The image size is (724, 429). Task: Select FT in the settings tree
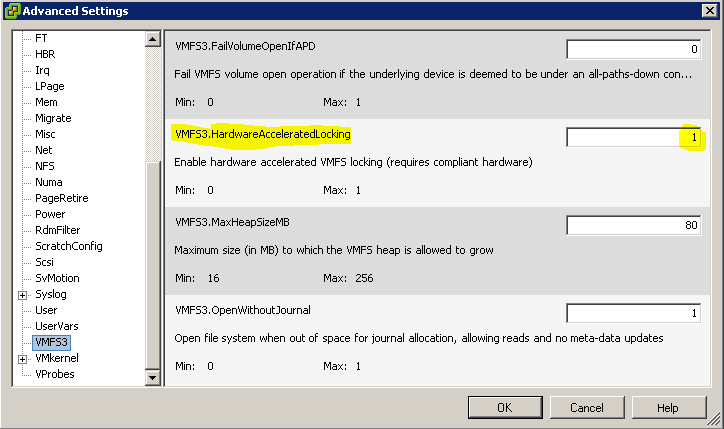pyautogui.click(x=41, y=38)
